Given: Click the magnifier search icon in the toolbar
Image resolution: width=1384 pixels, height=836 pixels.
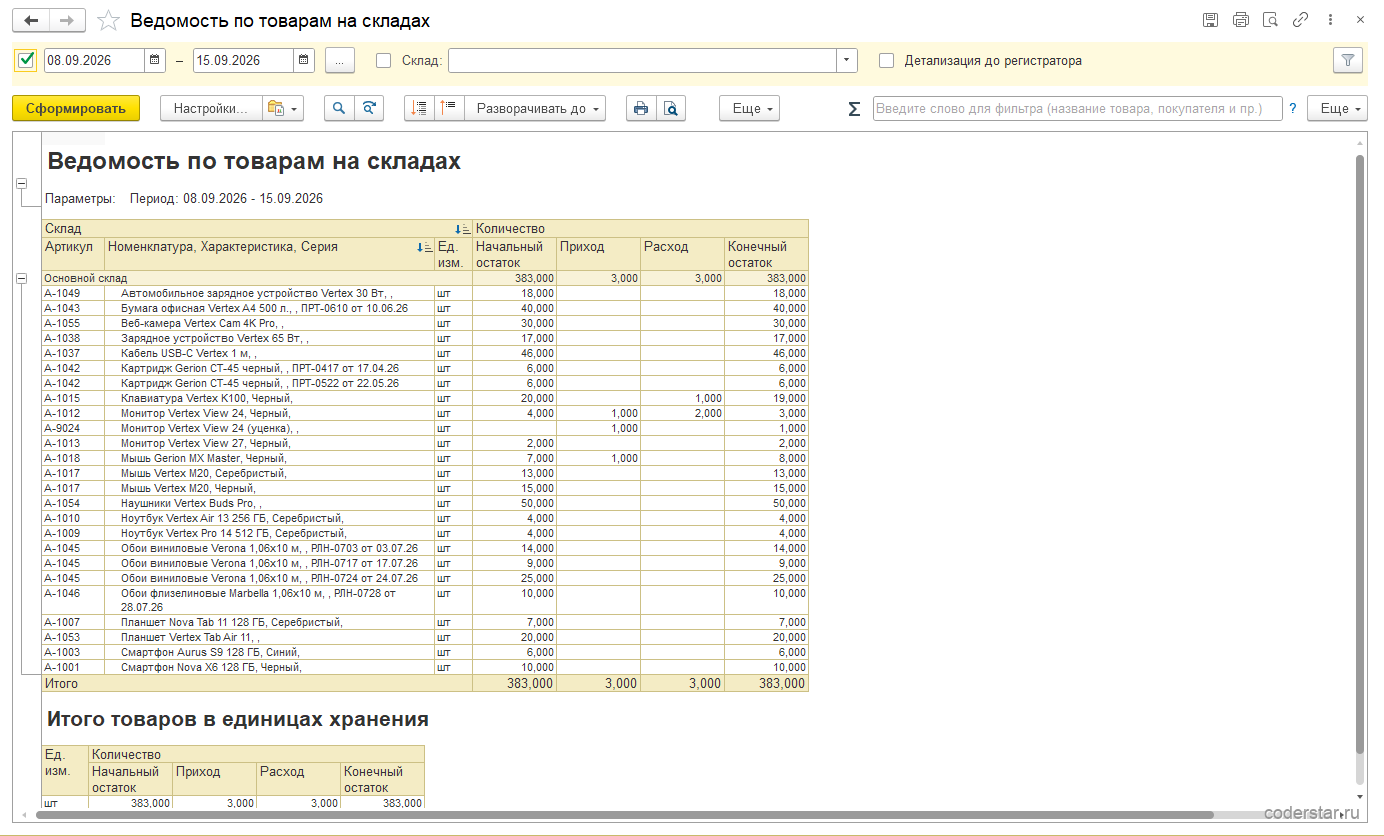Looking at the screenshot, I should tap(339, 109).
